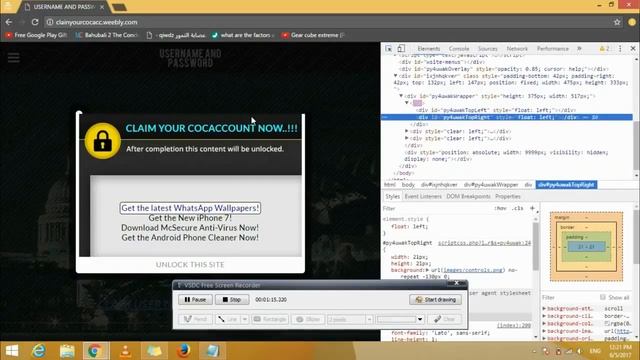
Task: Expand the background-image computed property
Action: click(544, 331)
